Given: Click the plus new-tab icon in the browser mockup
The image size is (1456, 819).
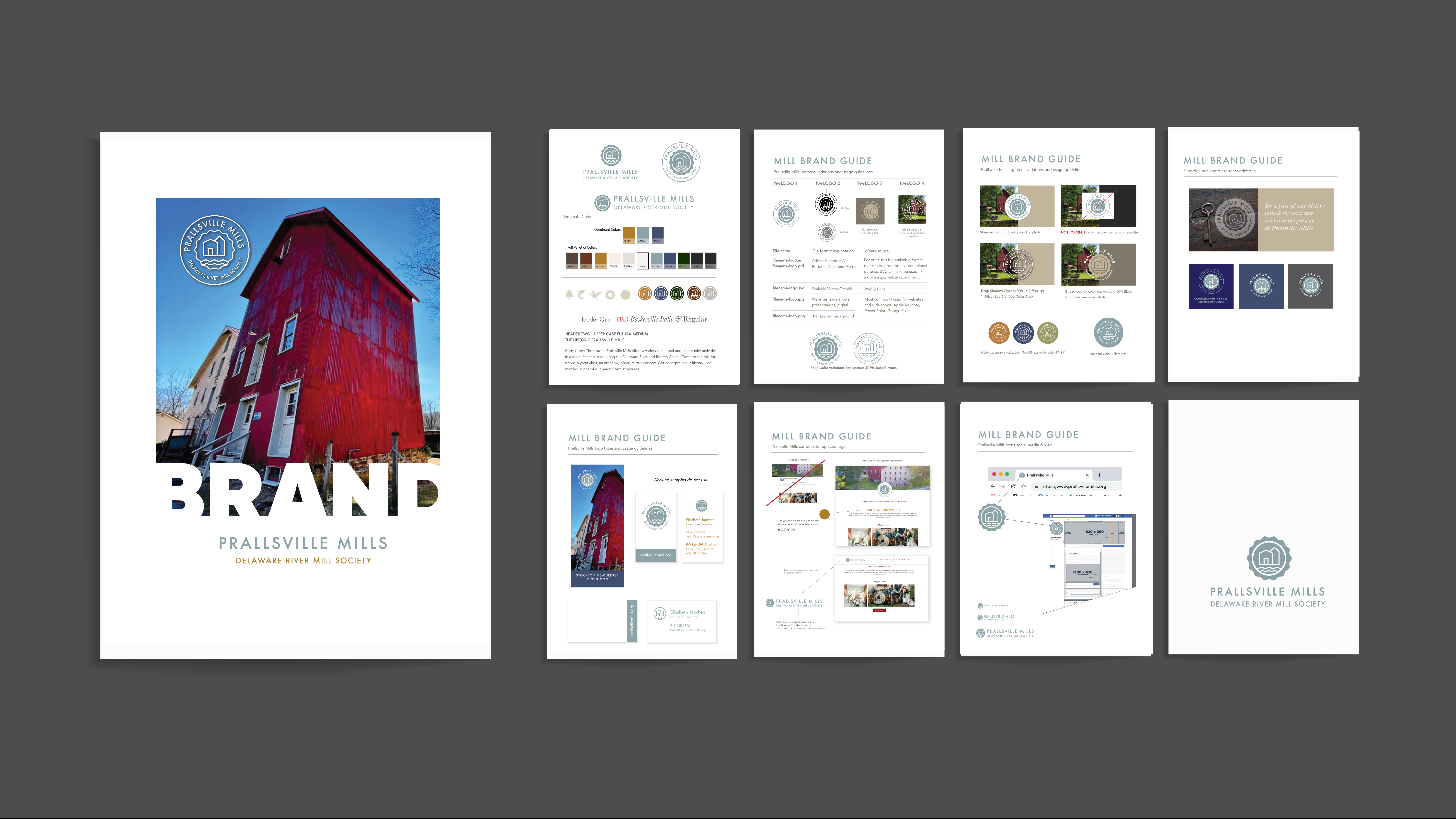Looking at the screenshot, I should (1099, 475).
